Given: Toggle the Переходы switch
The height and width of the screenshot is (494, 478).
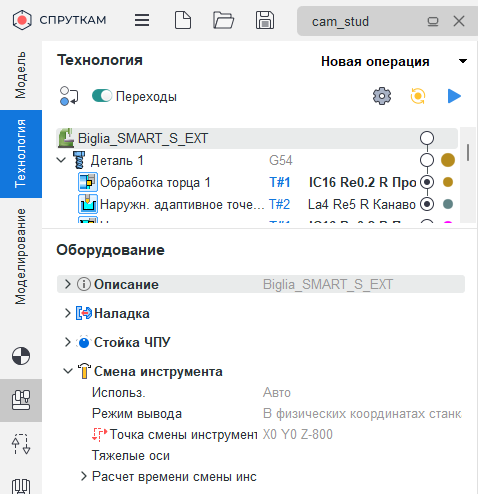Looking at the screenshot, I should pos(102,96).
